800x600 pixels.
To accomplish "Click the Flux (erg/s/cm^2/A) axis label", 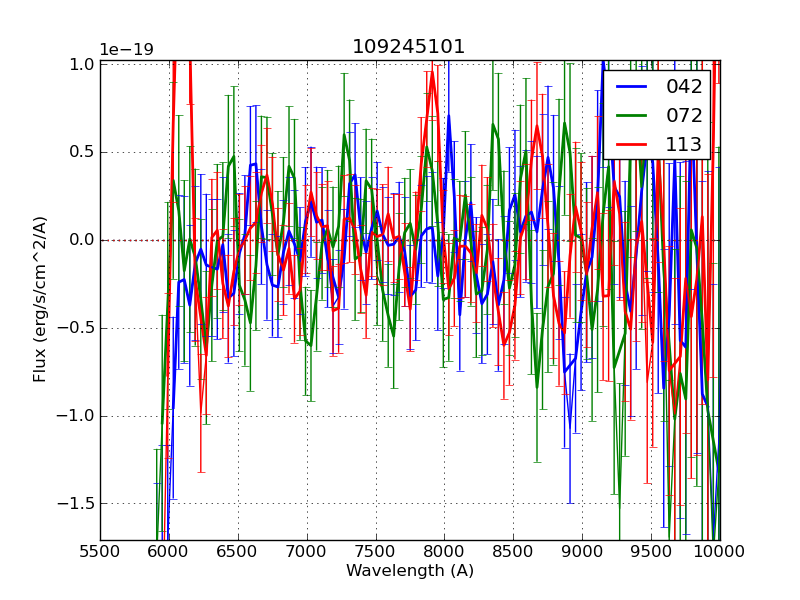I will pos(41,299).
